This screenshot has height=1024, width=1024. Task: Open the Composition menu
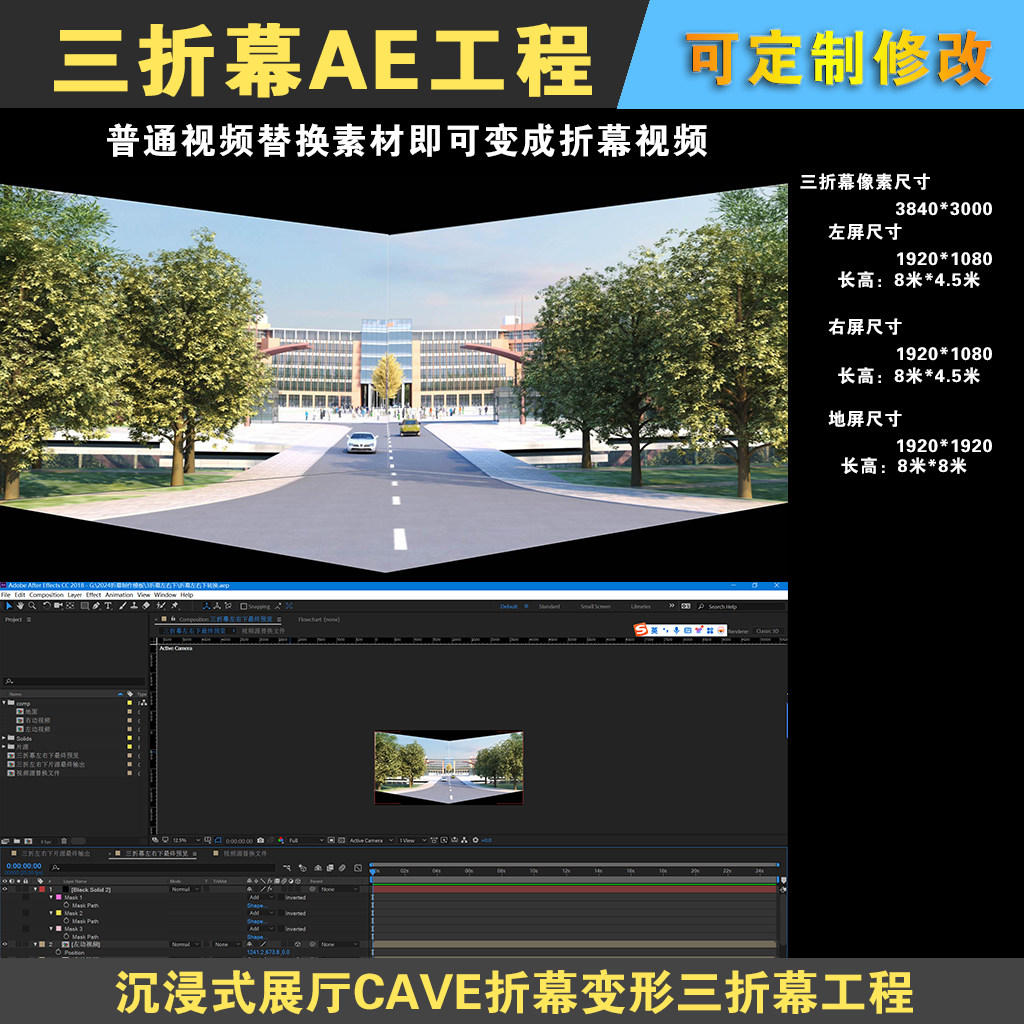click(46, 595)
